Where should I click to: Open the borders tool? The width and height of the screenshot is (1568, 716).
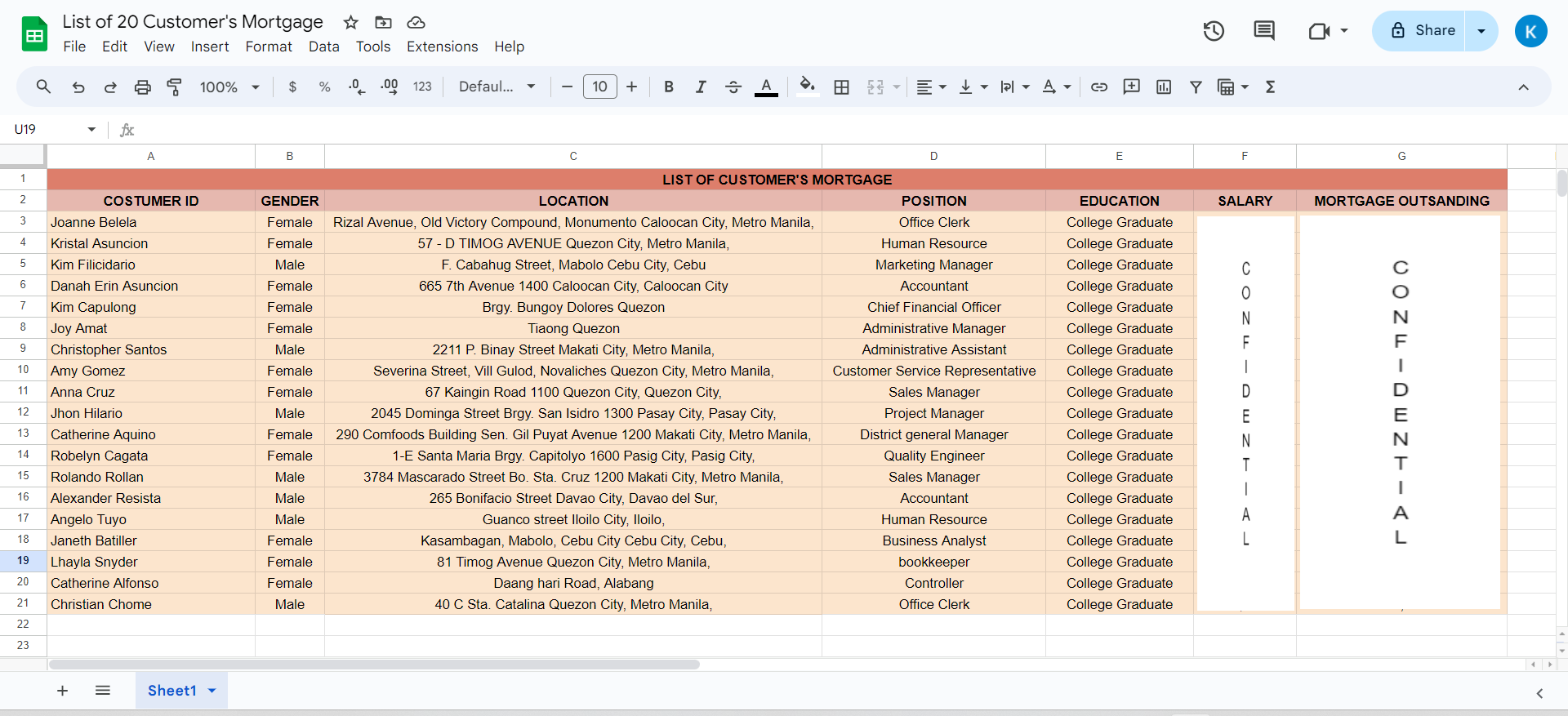pos(842,87)
